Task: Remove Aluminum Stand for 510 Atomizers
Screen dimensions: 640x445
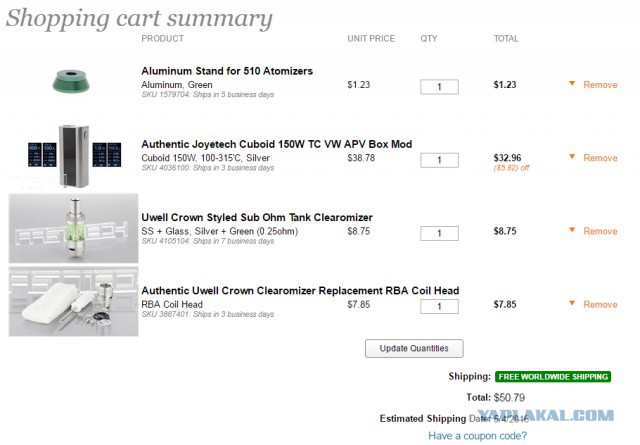Action: [x=600, y=85]
